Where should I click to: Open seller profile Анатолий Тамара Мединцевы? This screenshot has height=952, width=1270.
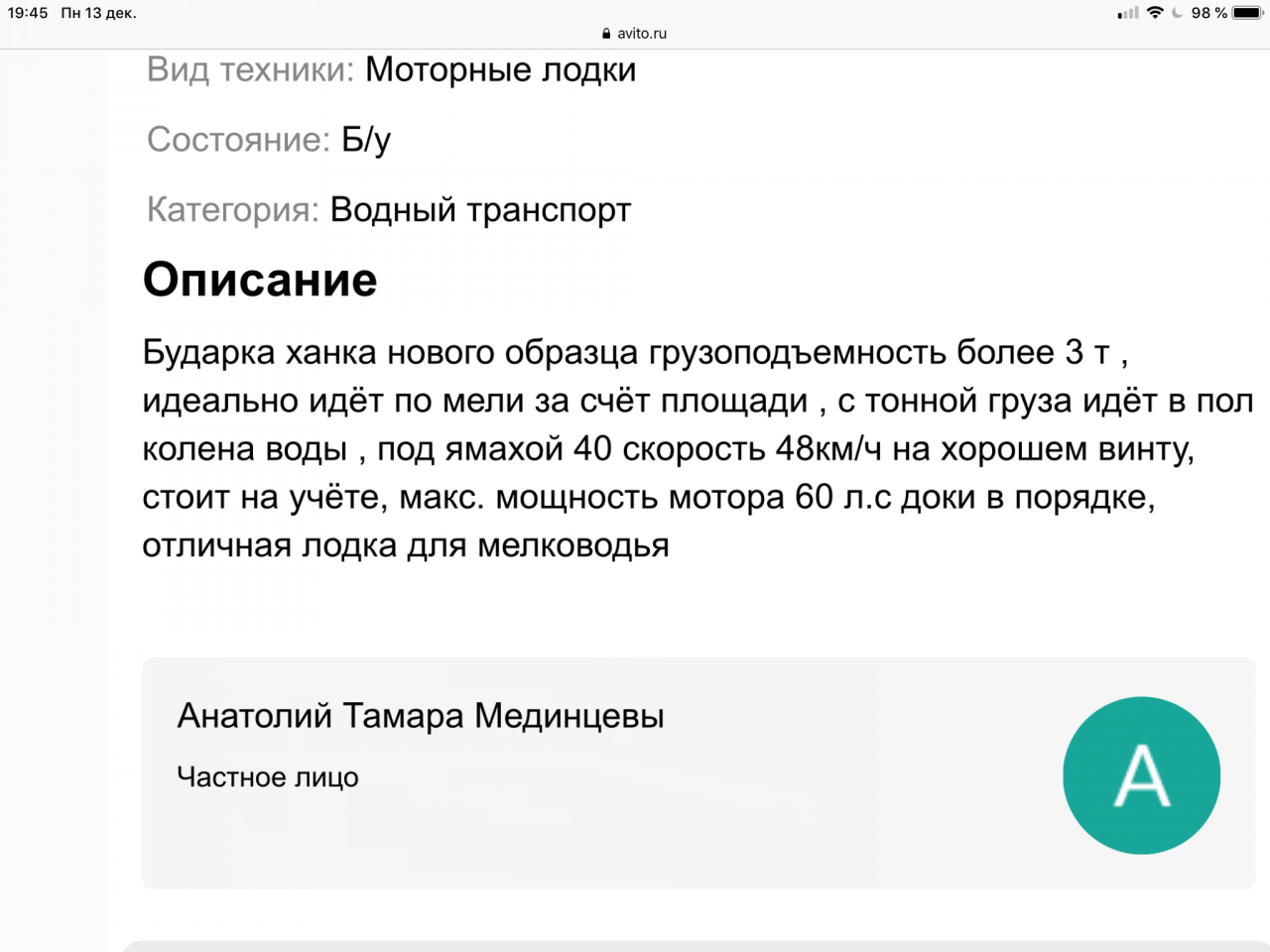point(421,716)
